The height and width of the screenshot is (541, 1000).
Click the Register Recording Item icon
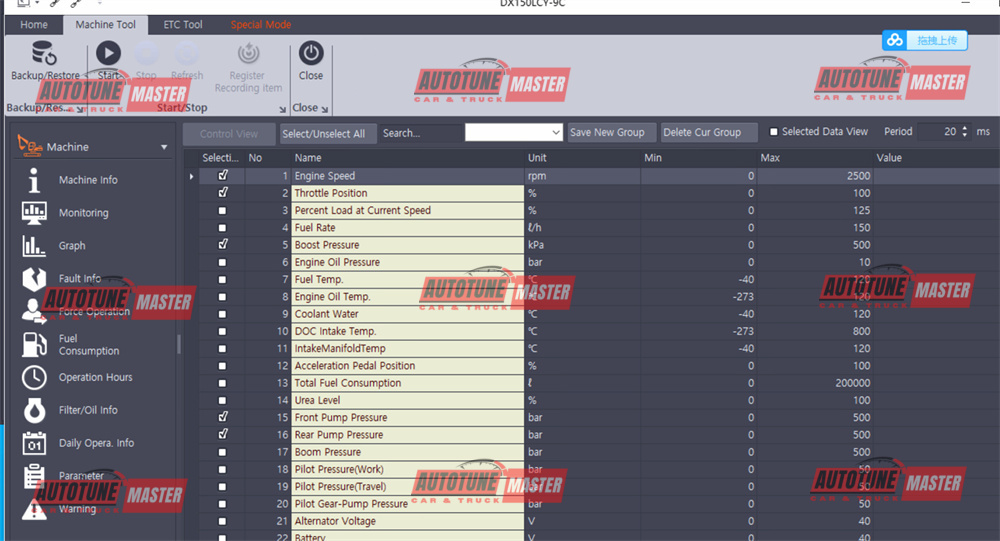click(x=248, y=53)
